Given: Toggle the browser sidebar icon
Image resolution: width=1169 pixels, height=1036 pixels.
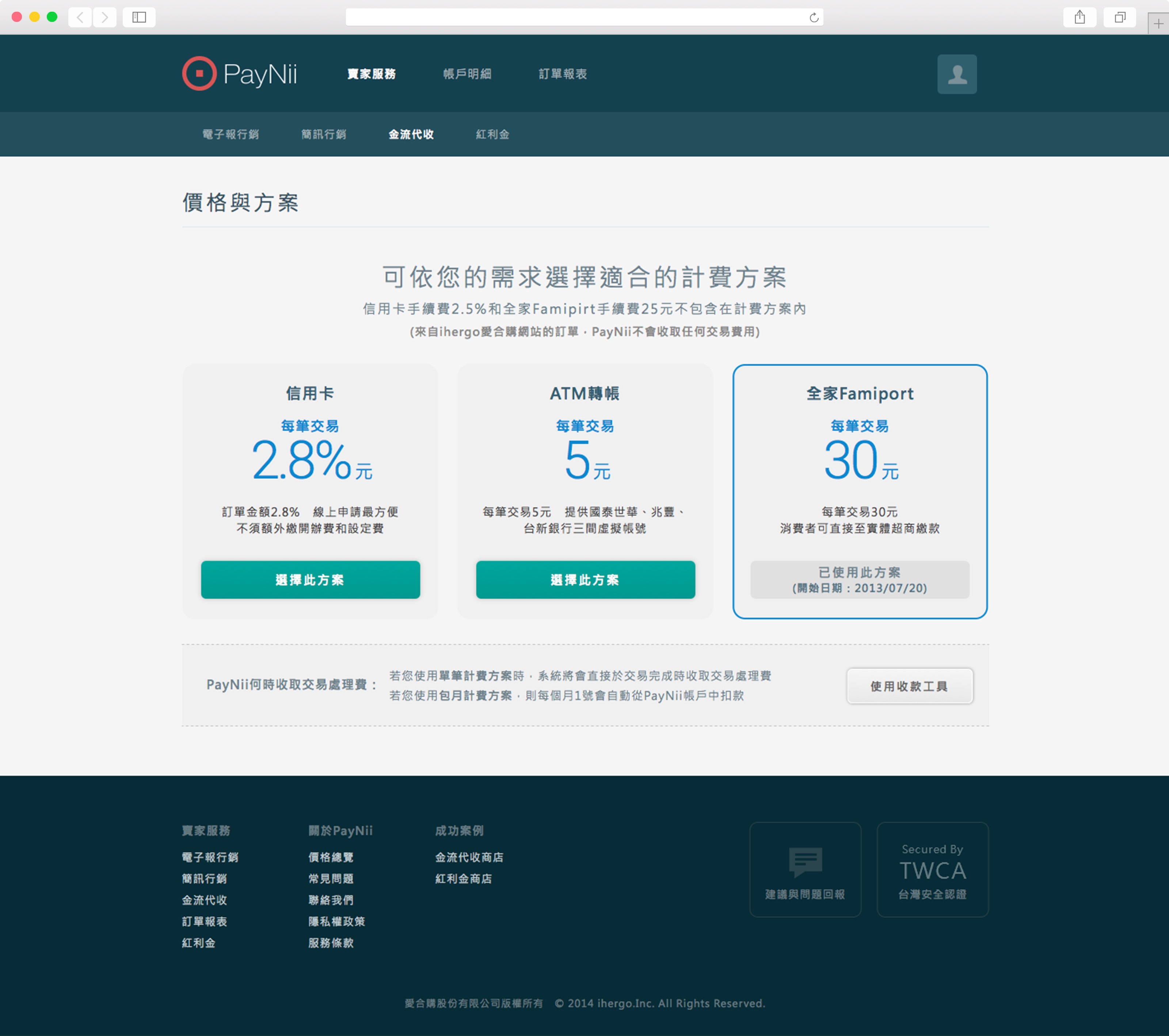Looking at the screenshot, I should (x=139, y=17).
